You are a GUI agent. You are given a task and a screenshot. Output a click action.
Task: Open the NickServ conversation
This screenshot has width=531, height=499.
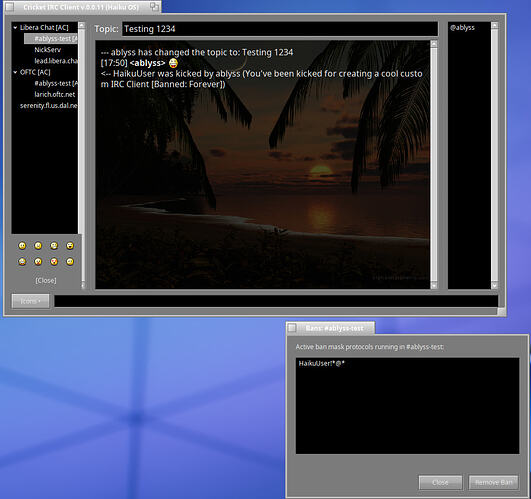(47, 50)
